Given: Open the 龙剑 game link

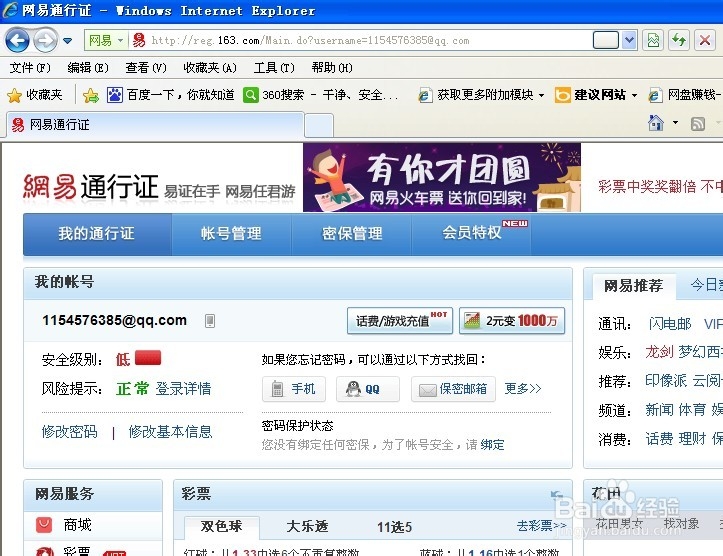Looking at the screenshot, I should [x=659, y=353].
